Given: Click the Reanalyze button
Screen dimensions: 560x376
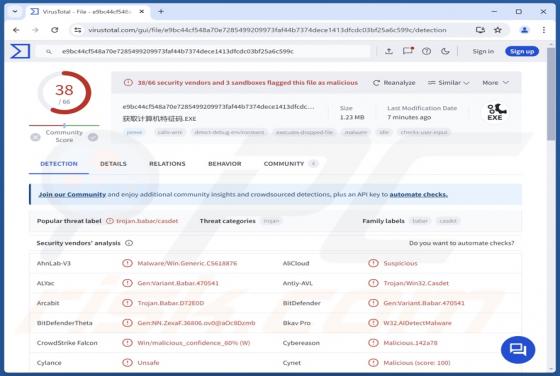Looking at the screenshot, I should coord(394,83).
